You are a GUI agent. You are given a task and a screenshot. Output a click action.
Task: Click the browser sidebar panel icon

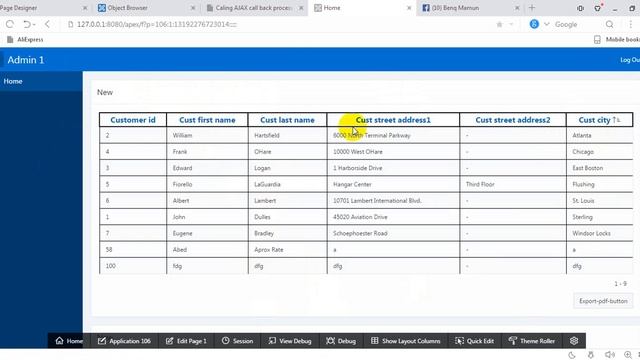click(x=580, y=8)
